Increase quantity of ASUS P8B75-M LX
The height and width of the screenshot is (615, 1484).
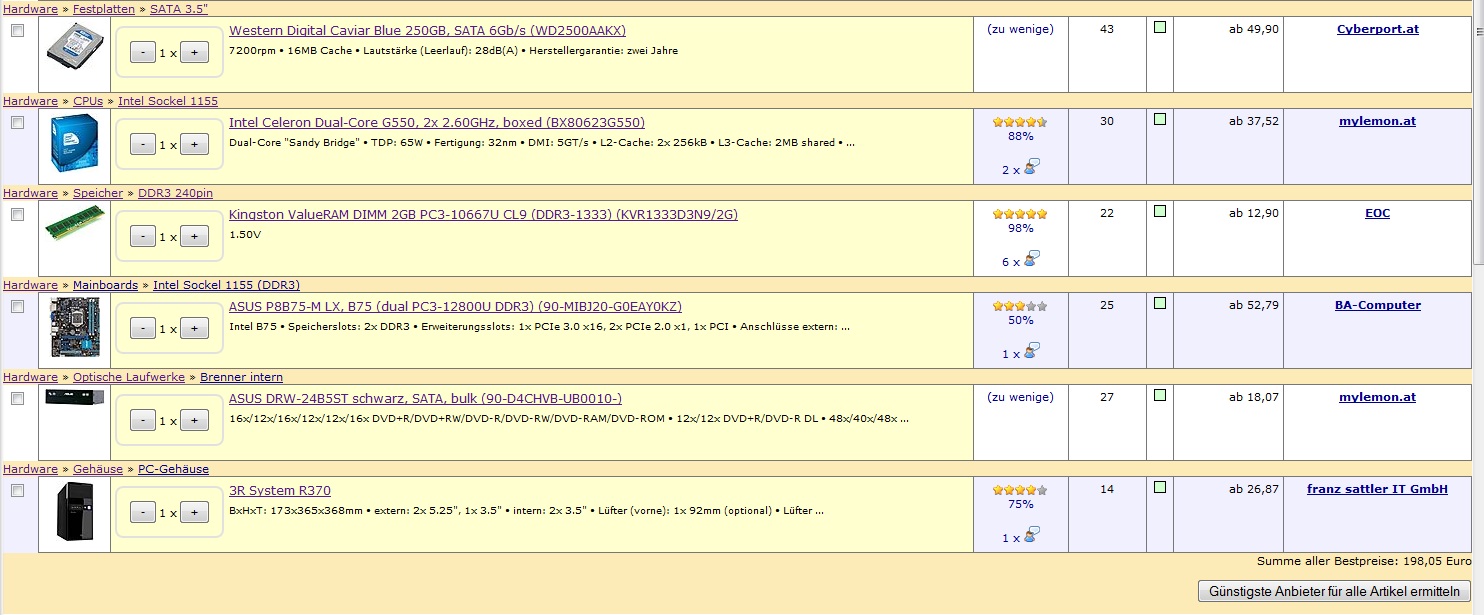pos(194,328)
